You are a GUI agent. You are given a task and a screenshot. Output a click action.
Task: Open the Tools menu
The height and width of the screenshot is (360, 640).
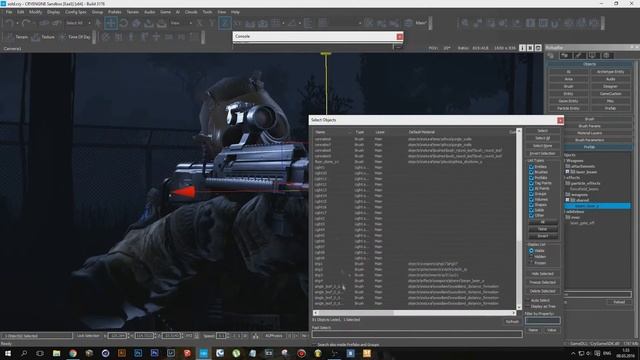coord(207,12)
